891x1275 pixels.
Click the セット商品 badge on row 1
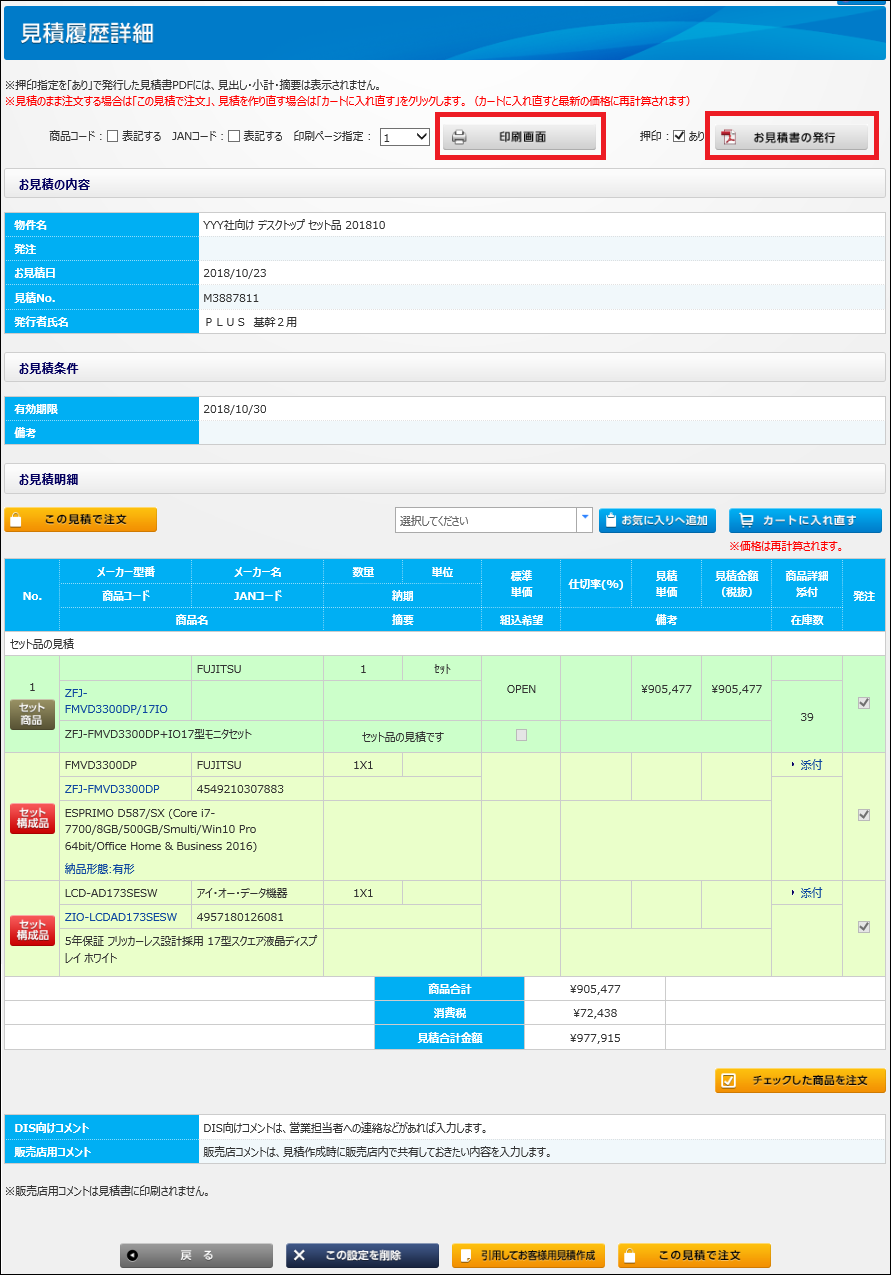point(31,714)
